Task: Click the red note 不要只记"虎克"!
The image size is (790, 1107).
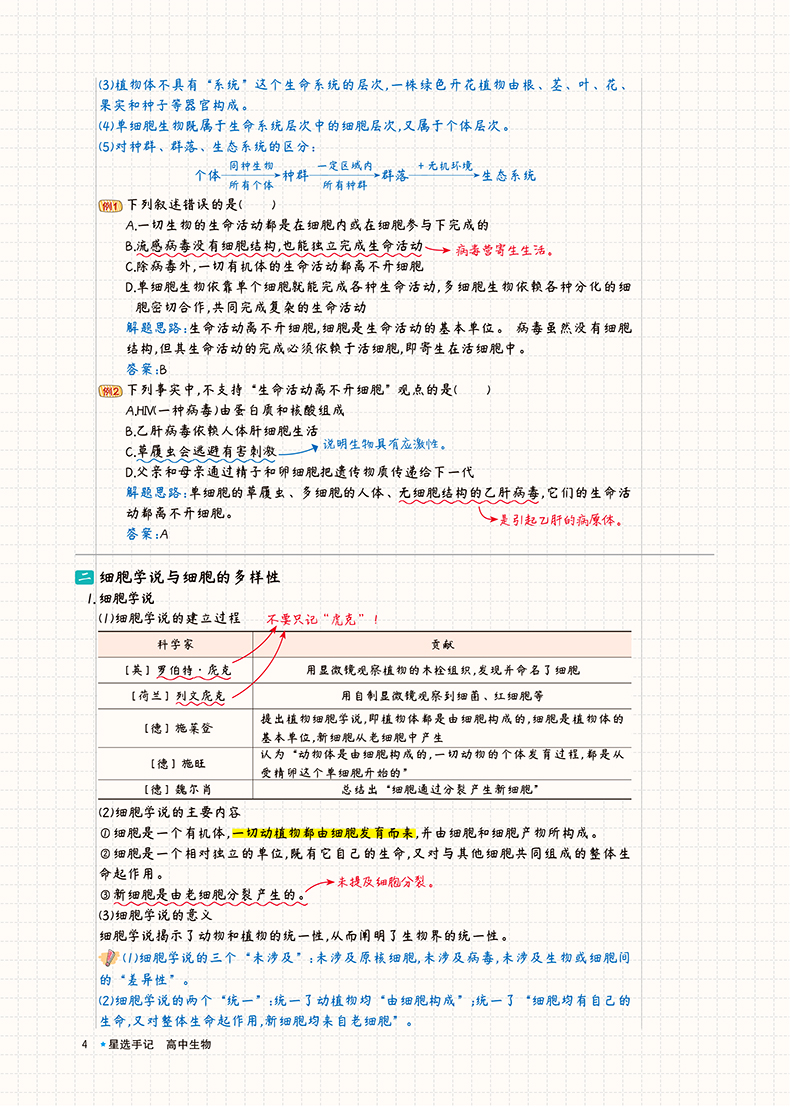Action: click(323, 619)
